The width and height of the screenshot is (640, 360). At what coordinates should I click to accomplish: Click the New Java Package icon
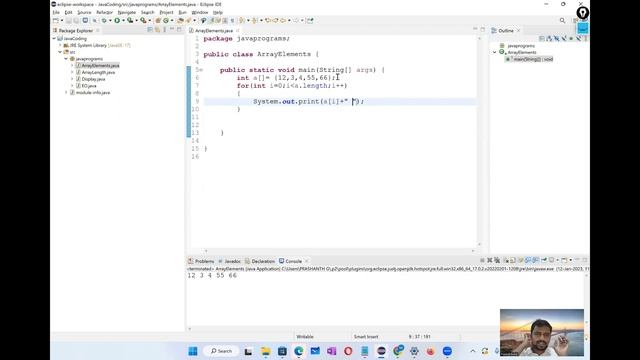158,20
